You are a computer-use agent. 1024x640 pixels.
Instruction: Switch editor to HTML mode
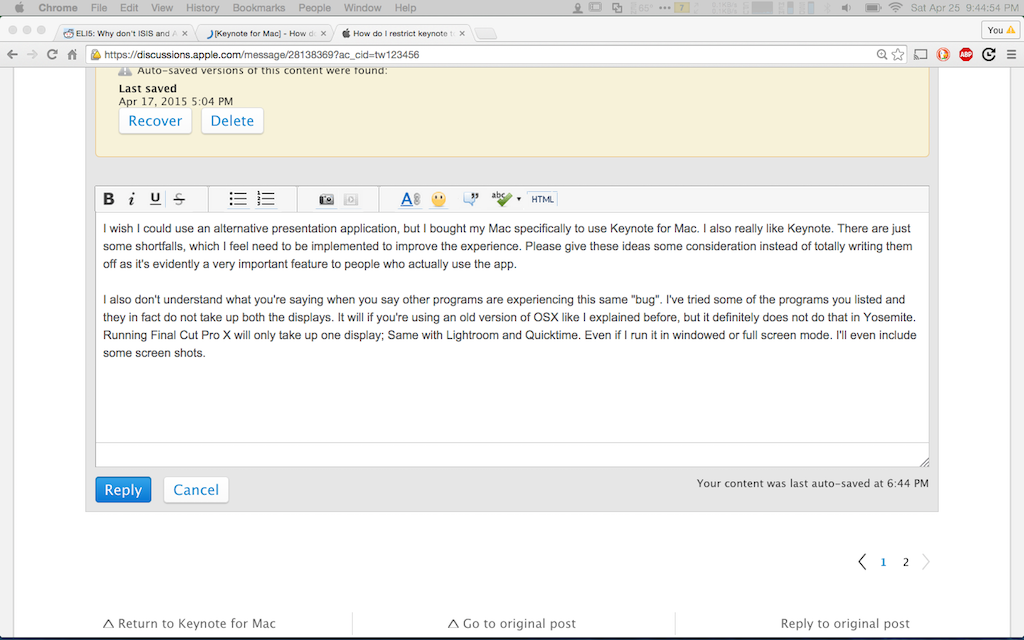(542, 199)
